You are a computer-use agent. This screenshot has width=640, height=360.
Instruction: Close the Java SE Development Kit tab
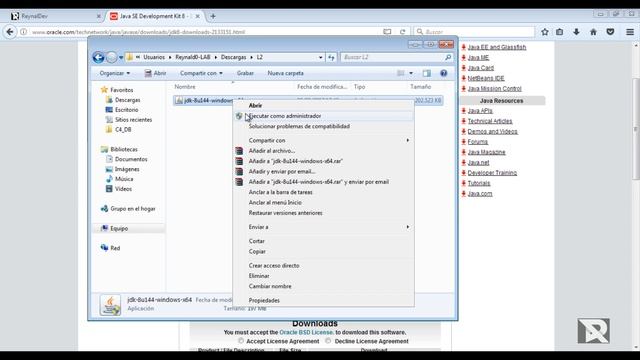[x=198, y=16]
